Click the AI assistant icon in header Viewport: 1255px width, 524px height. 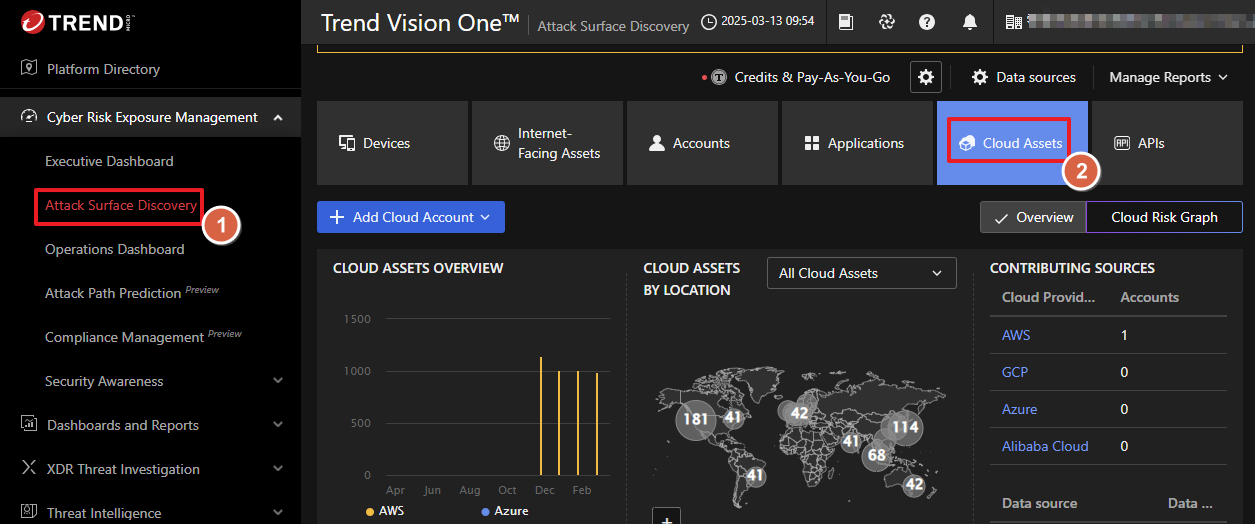tap(886, 22)
